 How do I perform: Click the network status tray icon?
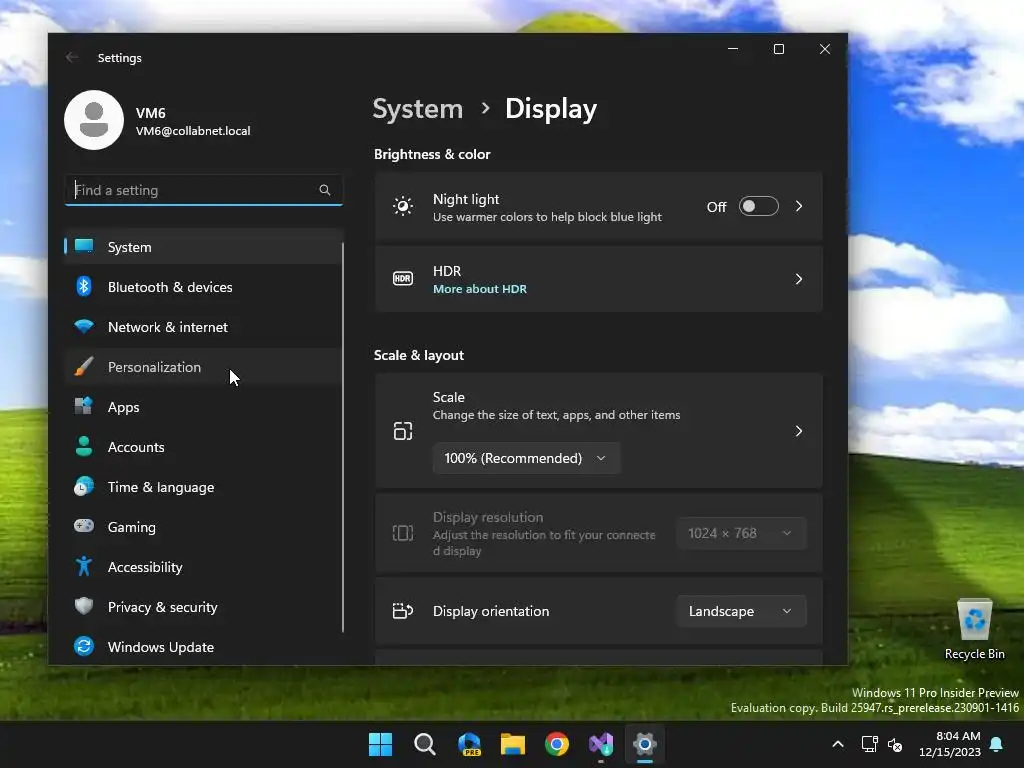click(869, 744)
